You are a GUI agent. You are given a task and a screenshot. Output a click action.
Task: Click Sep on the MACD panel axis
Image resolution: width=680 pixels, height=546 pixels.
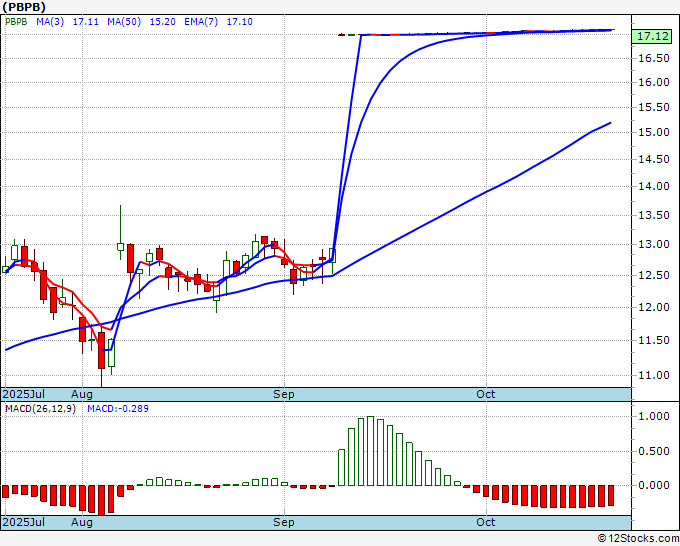click(x=284, y=523)
